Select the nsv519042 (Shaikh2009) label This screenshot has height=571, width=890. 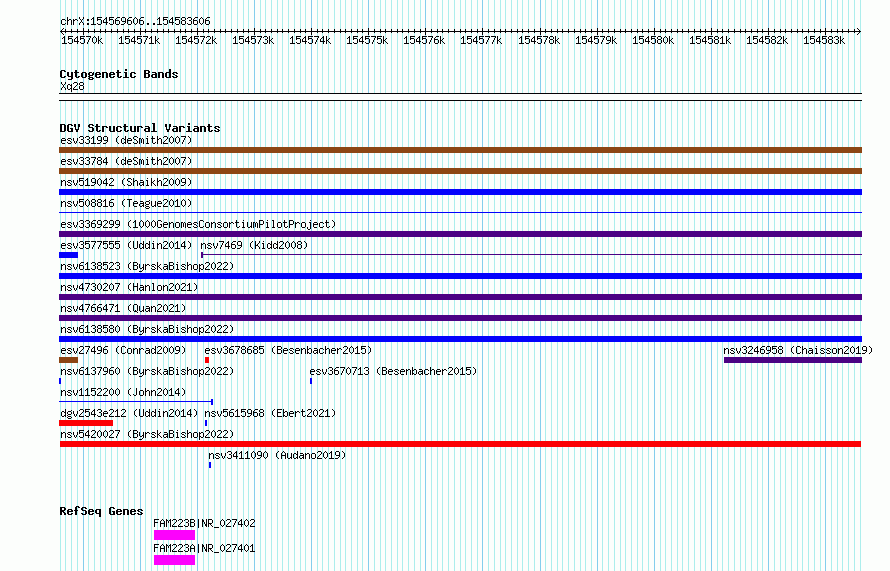tap(126, 182)
